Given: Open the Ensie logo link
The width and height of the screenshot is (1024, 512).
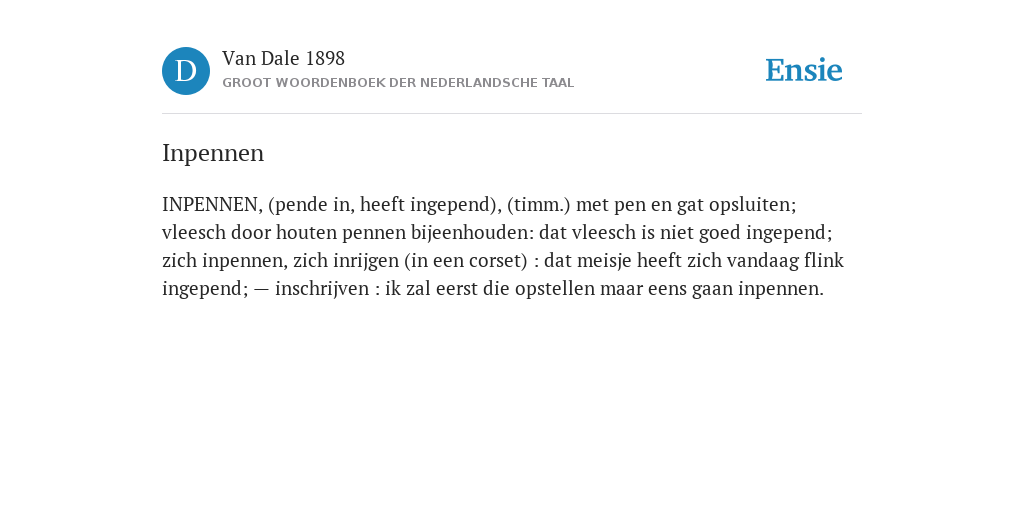Looking at the screenshot, I should click(x=804, y=71).
